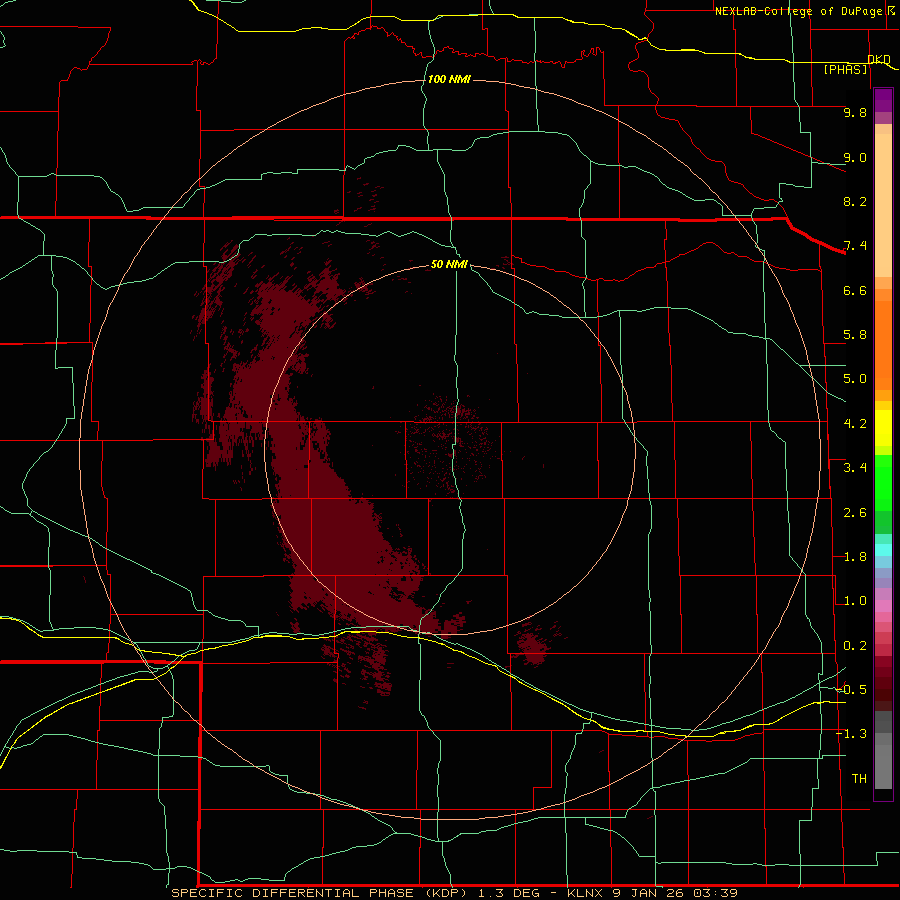This screenshot has height=900, width=900.
Task: Click the 5.0 scale value
Action: [x=855, y=379]
